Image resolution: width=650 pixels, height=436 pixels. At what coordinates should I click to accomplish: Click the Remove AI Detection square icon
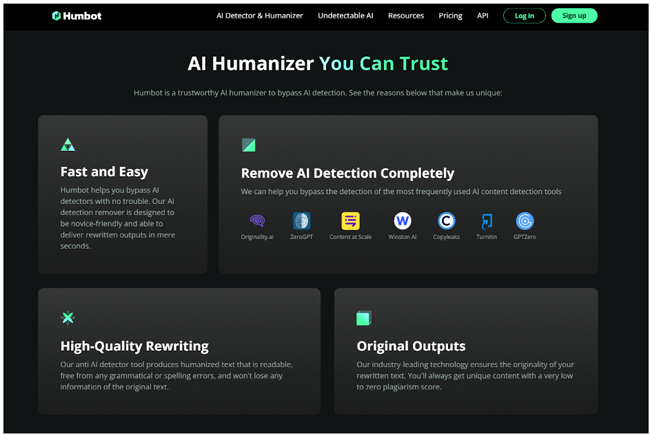(x=249, y=145)
